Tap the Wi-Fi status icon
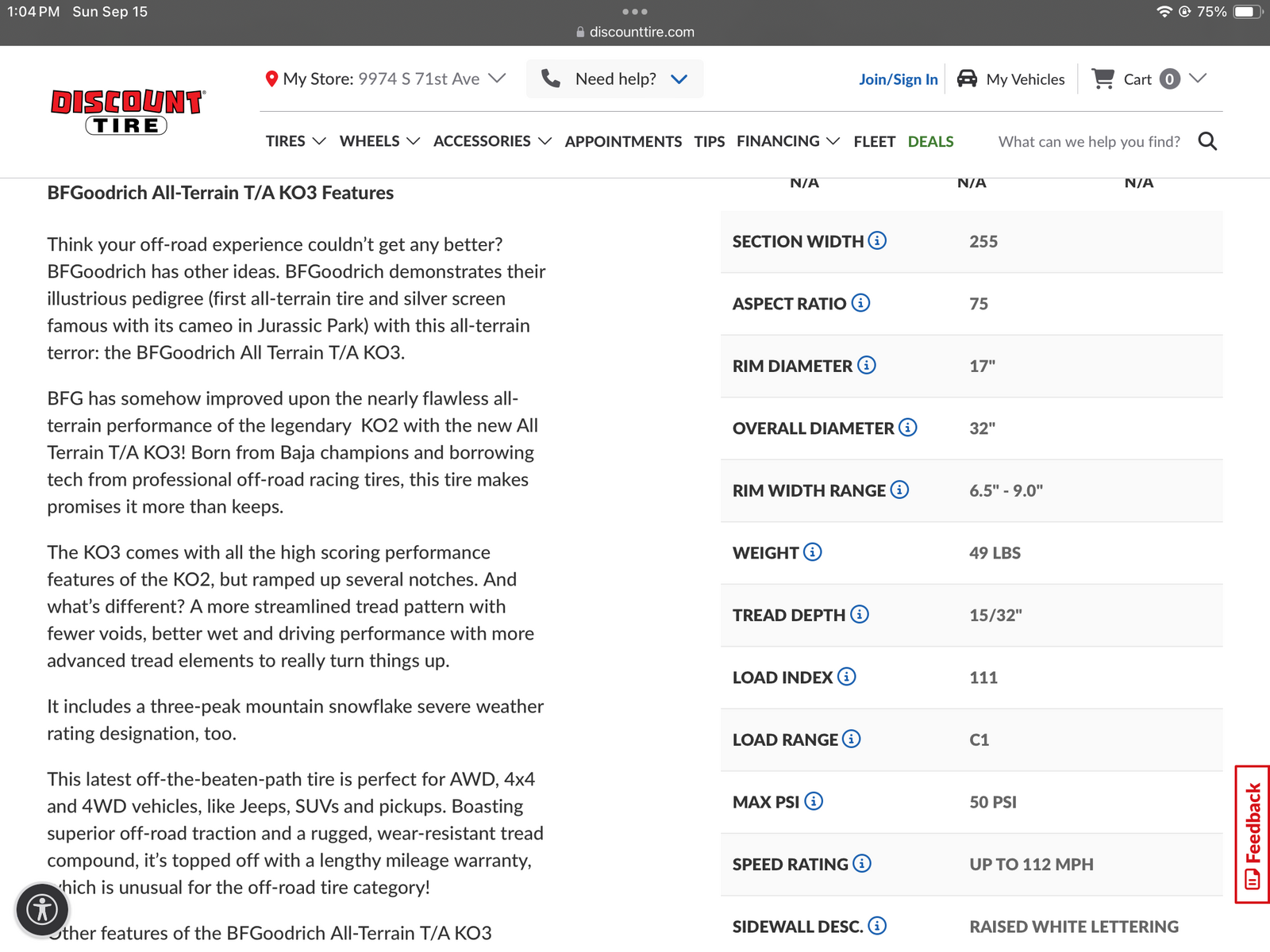The height and width of the screenshot is (952, 1270). click(x=1164, y=11)
